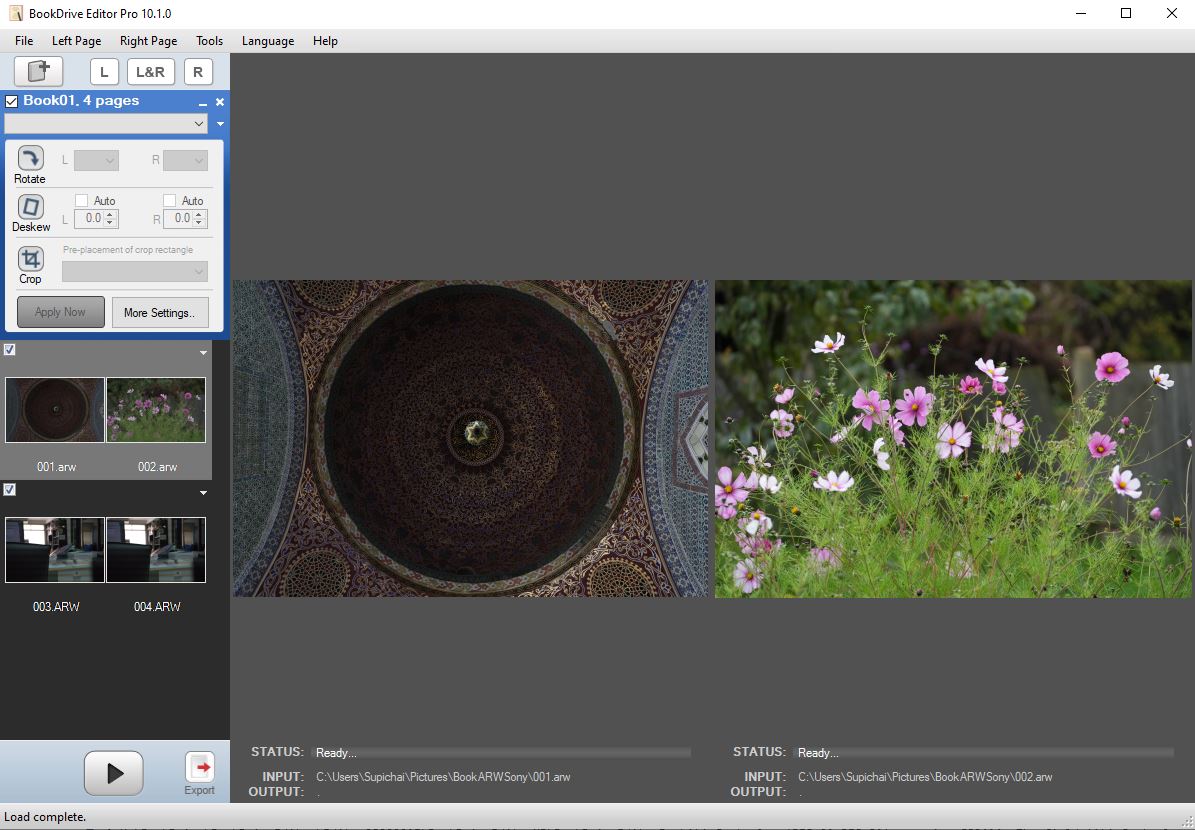Enable Auto deskew for right page
Viewport: 1195px width, 830px height.
tap(169, 200)
